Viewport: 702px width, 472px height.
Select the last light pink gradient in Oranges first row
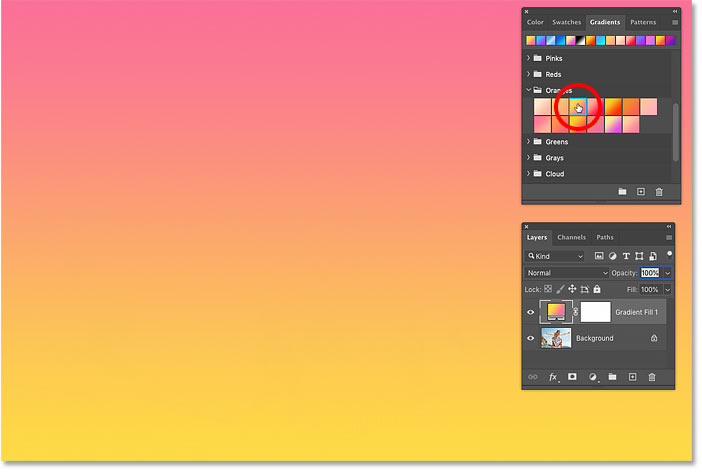coord(648,107)
